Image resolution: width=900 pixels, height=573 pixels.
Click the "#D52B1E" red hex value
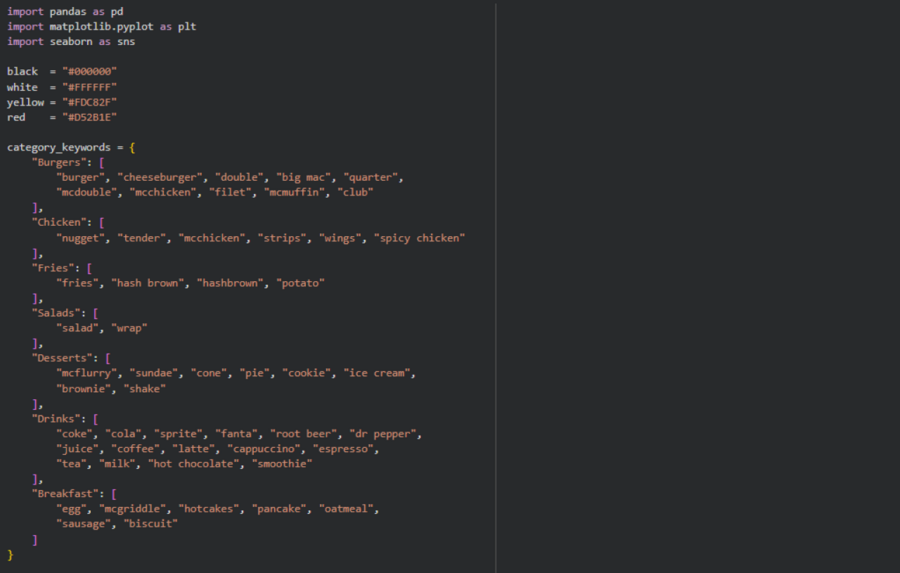coord(89,117)
